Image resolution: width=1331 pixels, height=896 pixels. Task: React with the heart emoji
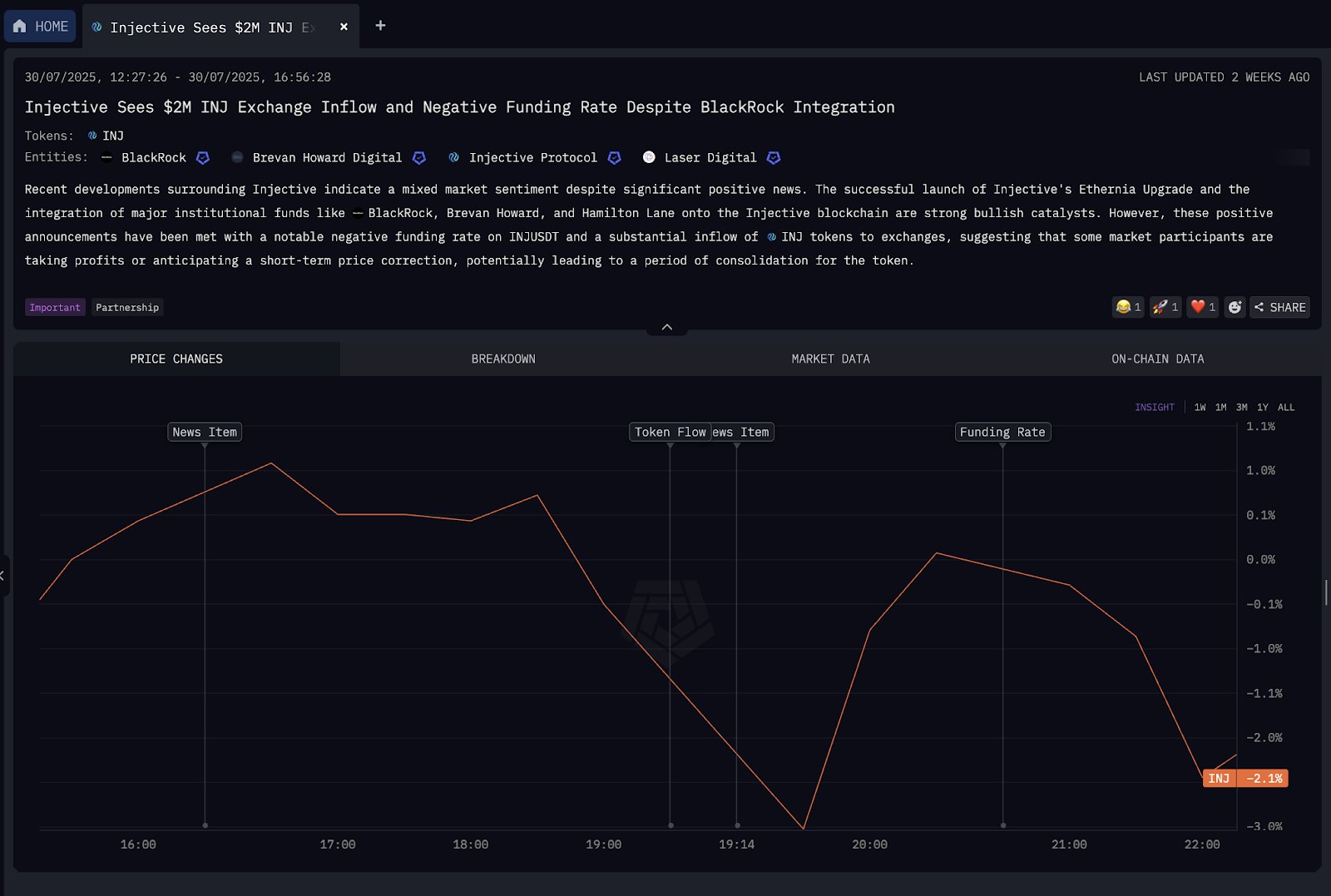click(x=1203, y=307)
